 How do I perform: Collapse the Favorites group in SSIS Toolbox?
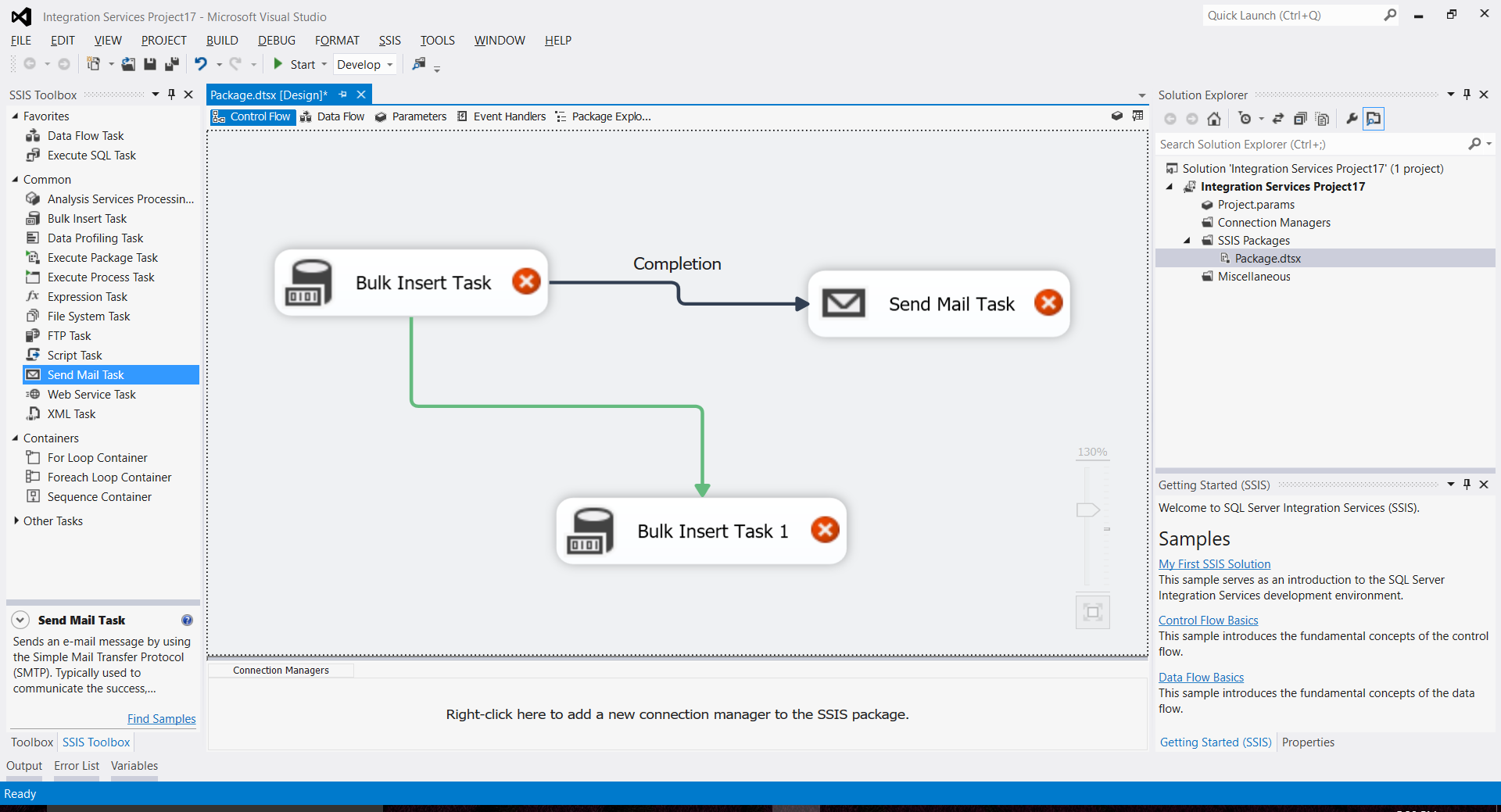(x=15, y=116)
